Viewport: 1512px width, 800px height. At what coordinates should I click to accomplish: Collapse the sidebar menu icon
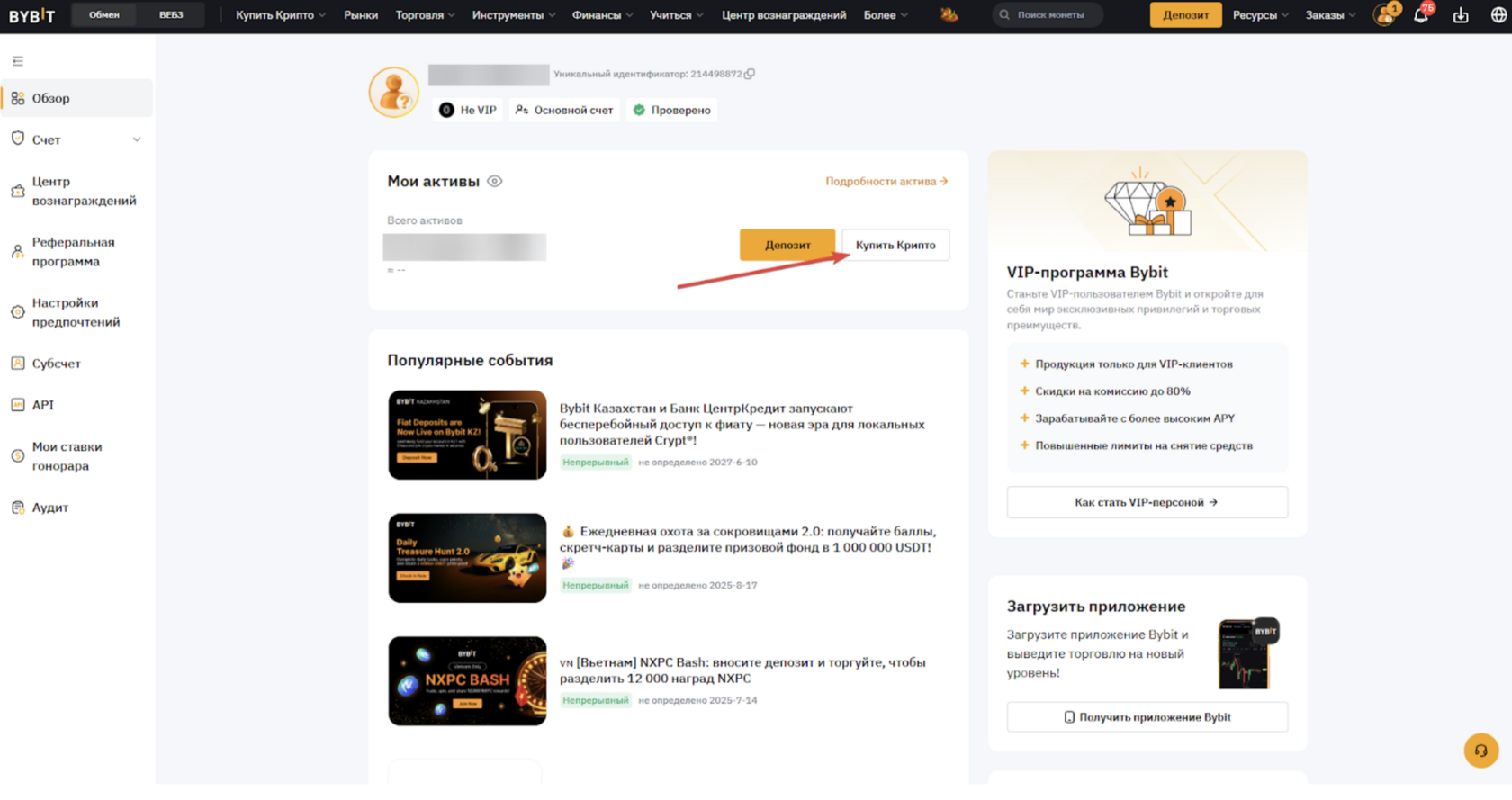pyautogui.click(x=18, y=61)
